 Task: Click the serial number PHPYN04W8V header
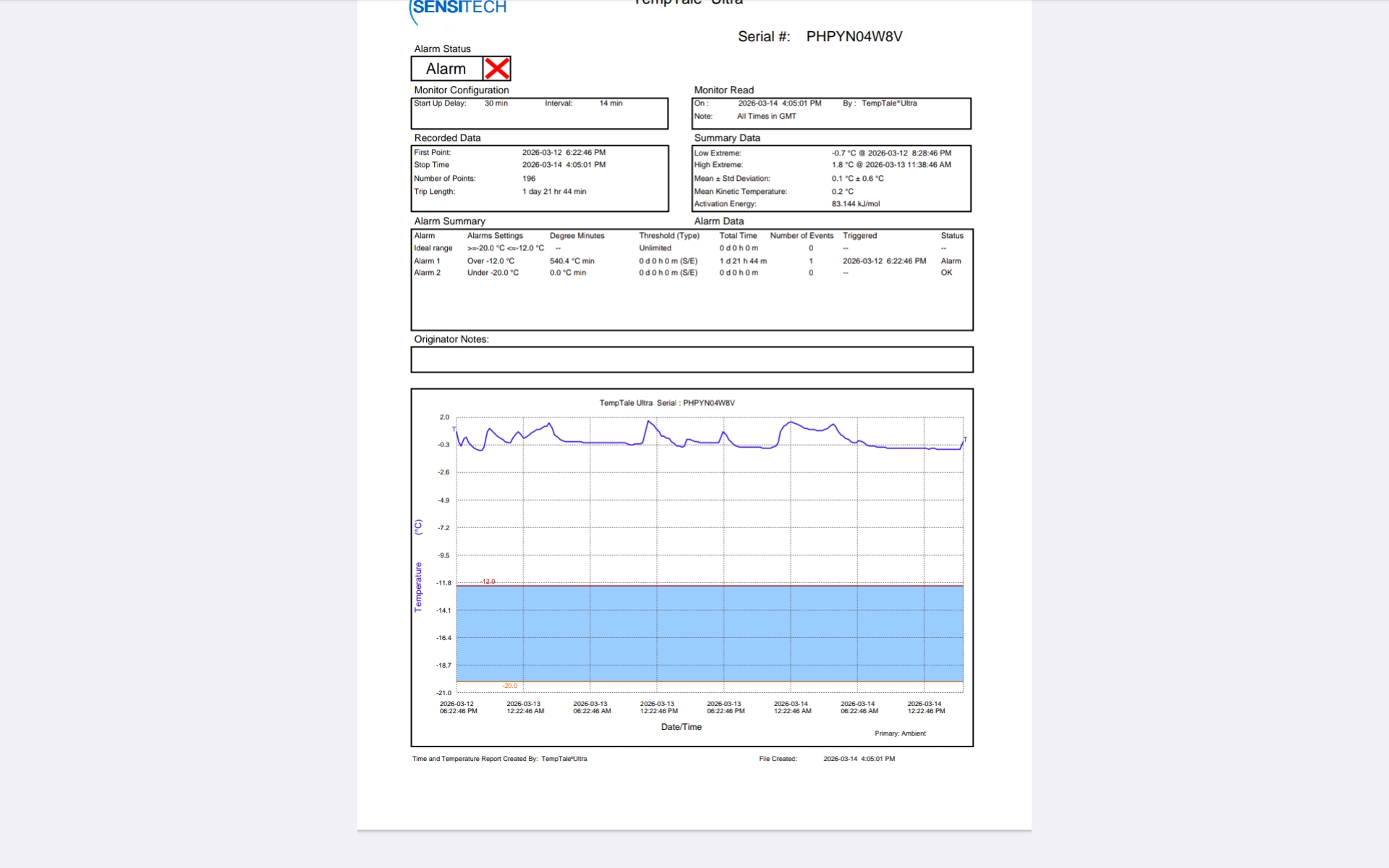click(854, 37)
